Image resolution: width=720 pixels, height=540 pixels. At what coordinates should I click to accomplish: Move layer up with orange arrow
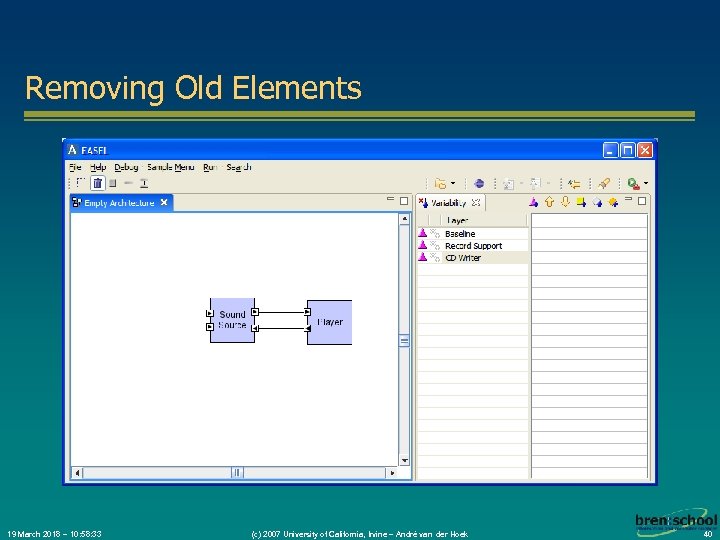click(550, 202)
